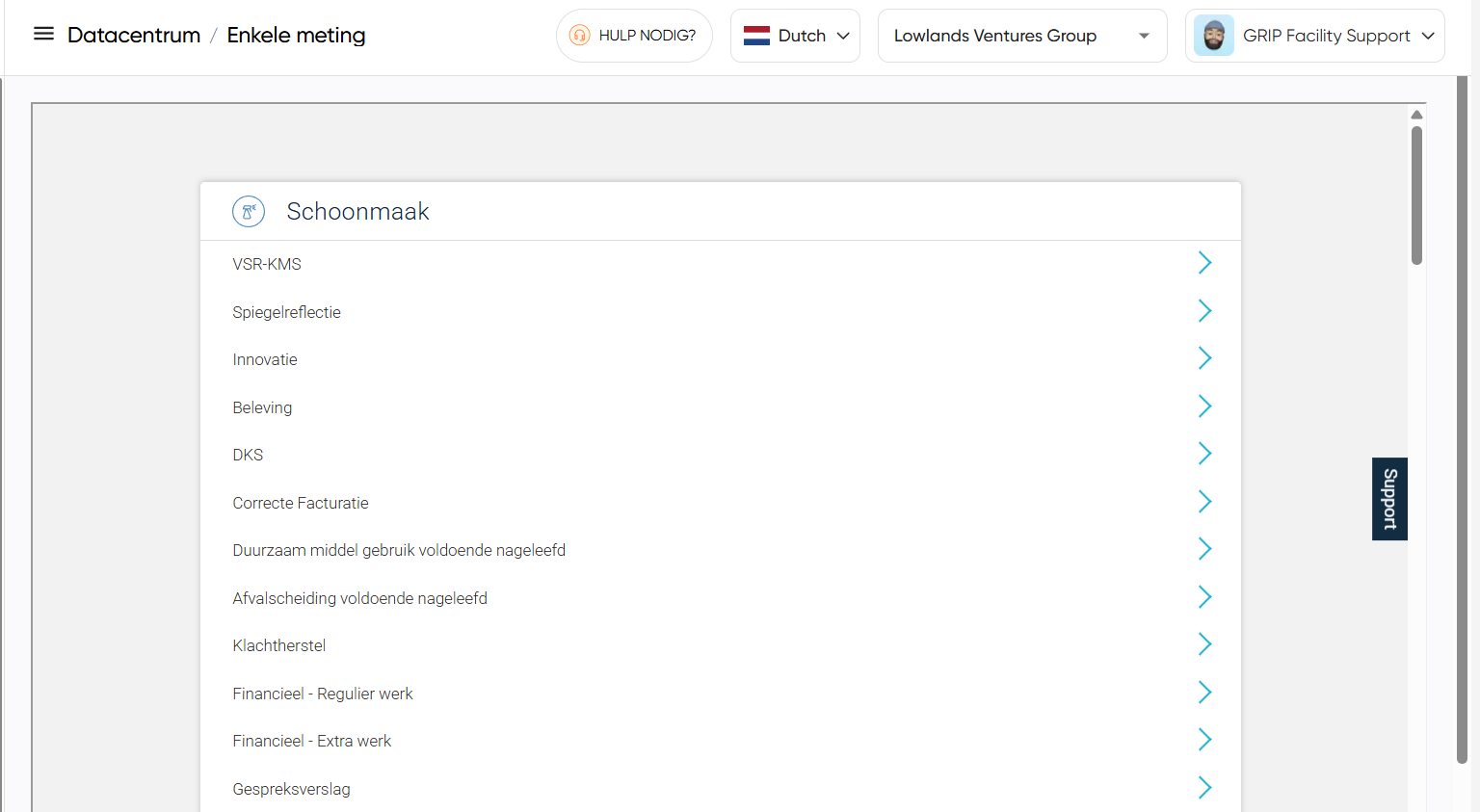Click the chevron next to Klachtherstel
Viewport: 1480px width, 812px height.
click(x=1203, y=644)
